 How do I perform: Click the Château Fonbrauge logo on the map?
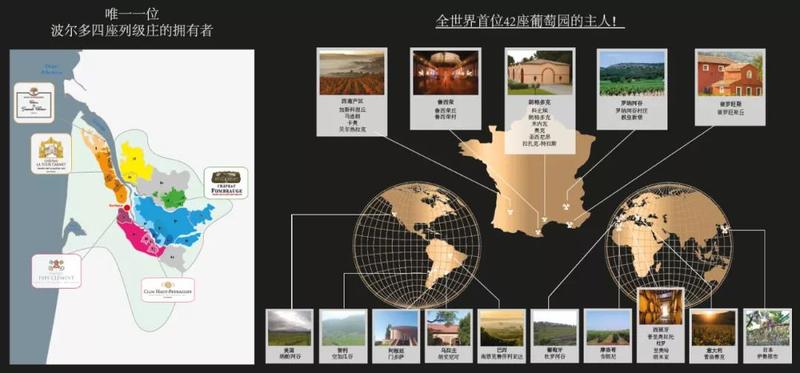(226, 183)
